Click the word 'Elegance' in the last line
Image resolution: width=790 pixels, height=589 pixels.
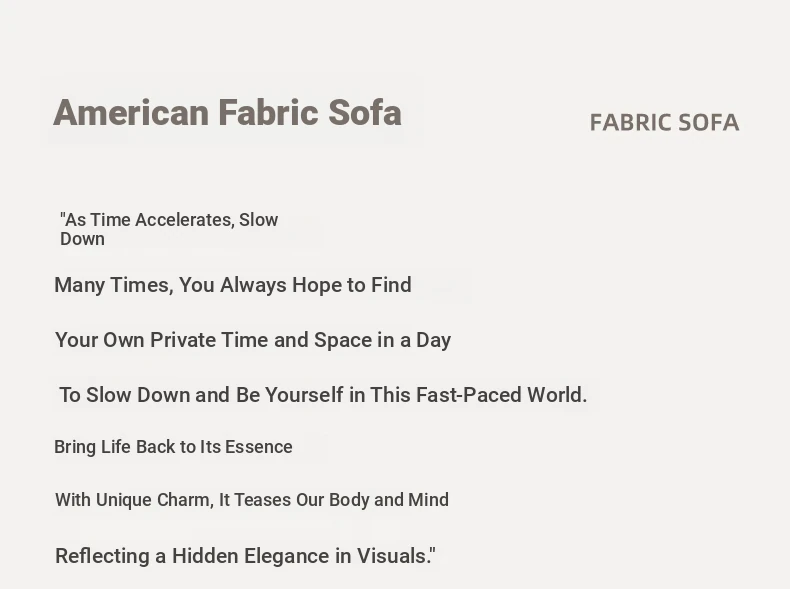286,556
